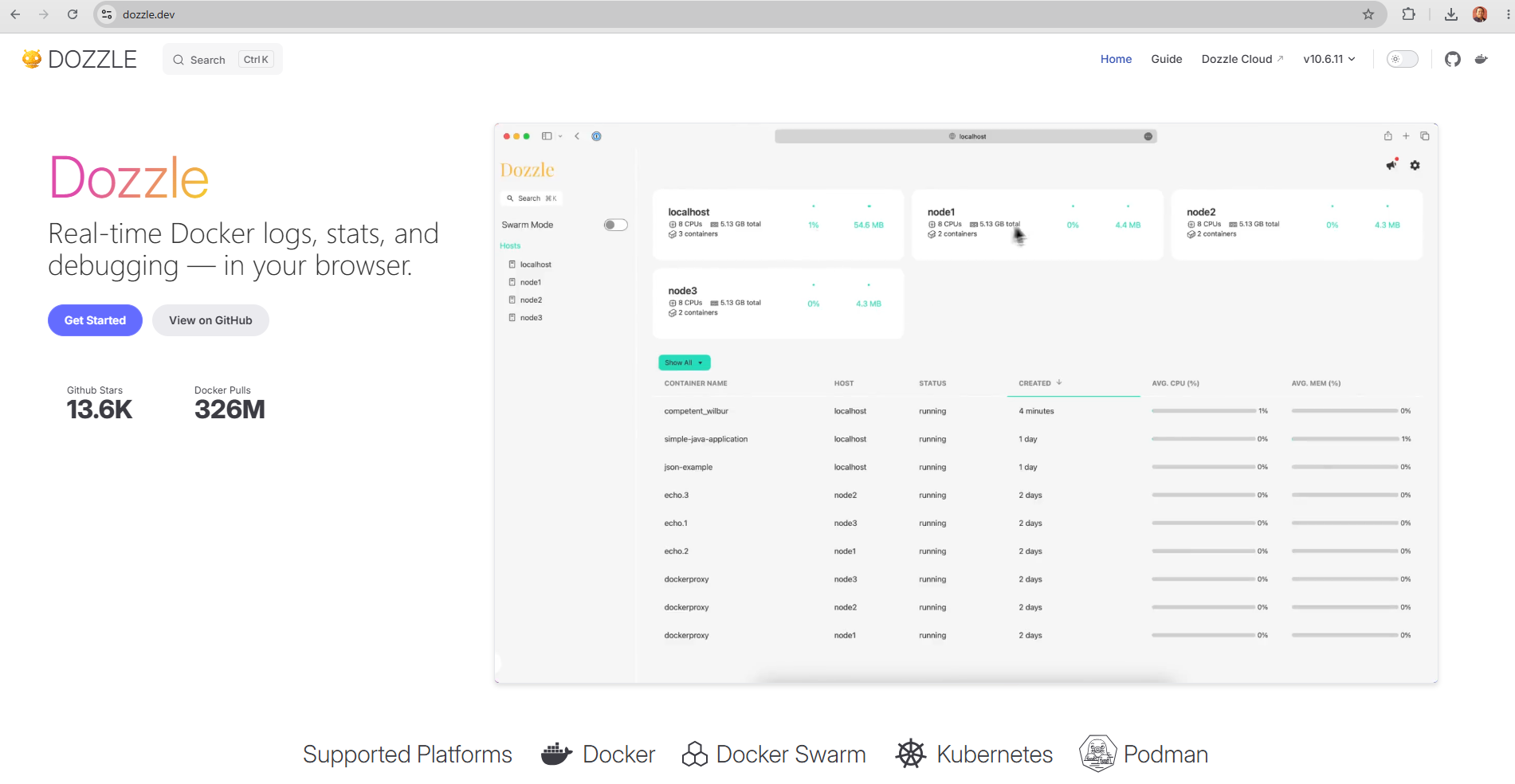This screenshot has height=784, width=1515.
Task: Click the 13.6K Github Stars value
Action: (100, 410)
